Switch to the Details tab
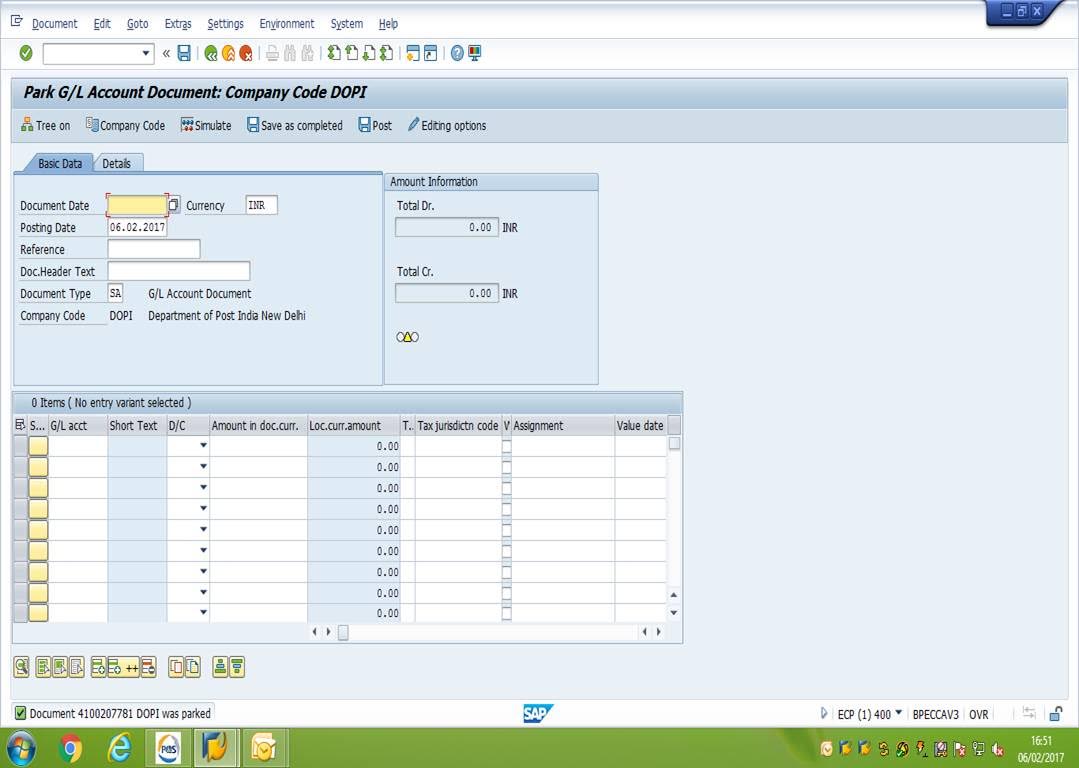1079x768 pixels. coord(118,162)
